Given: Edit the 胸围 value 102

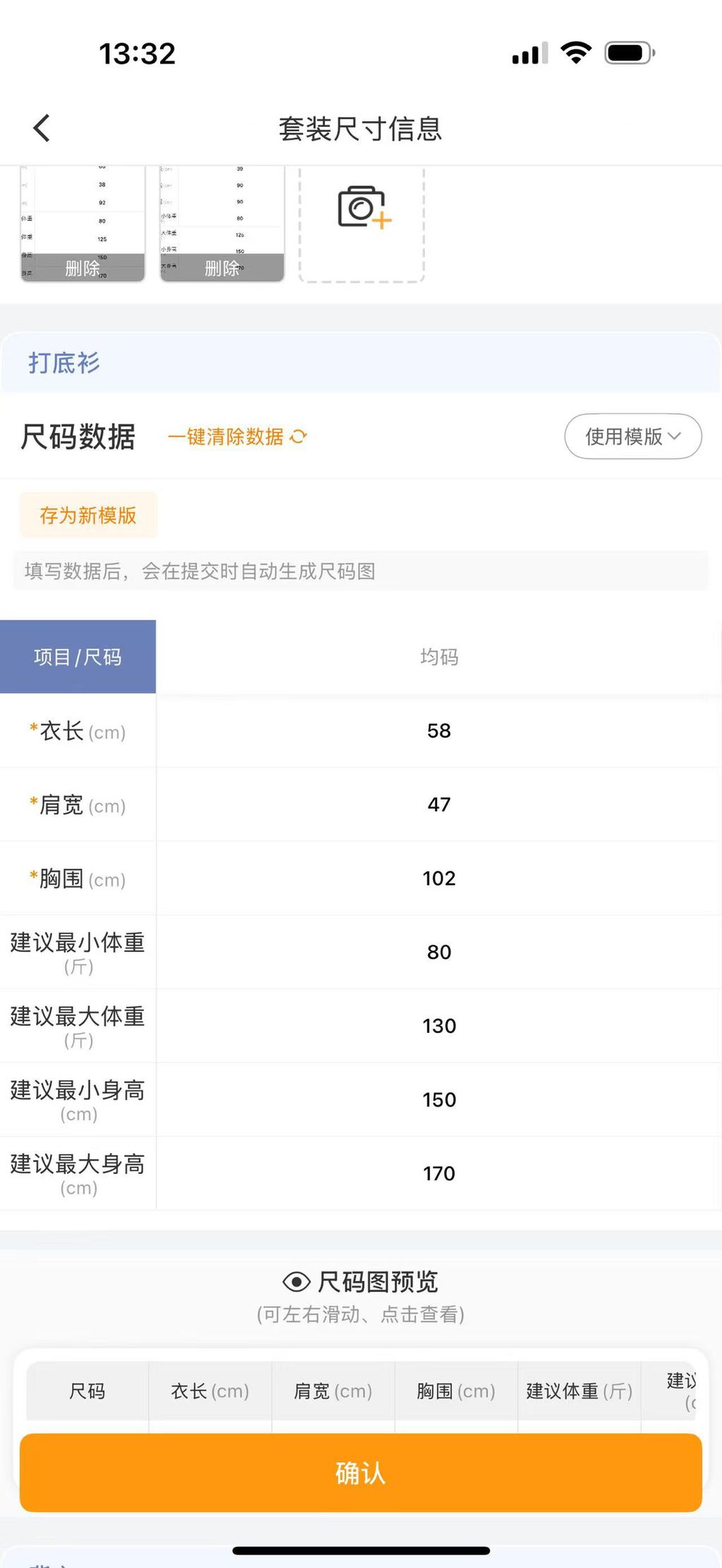Looking at the screenshot, I should pyautogui.click(x=439, y=878).
